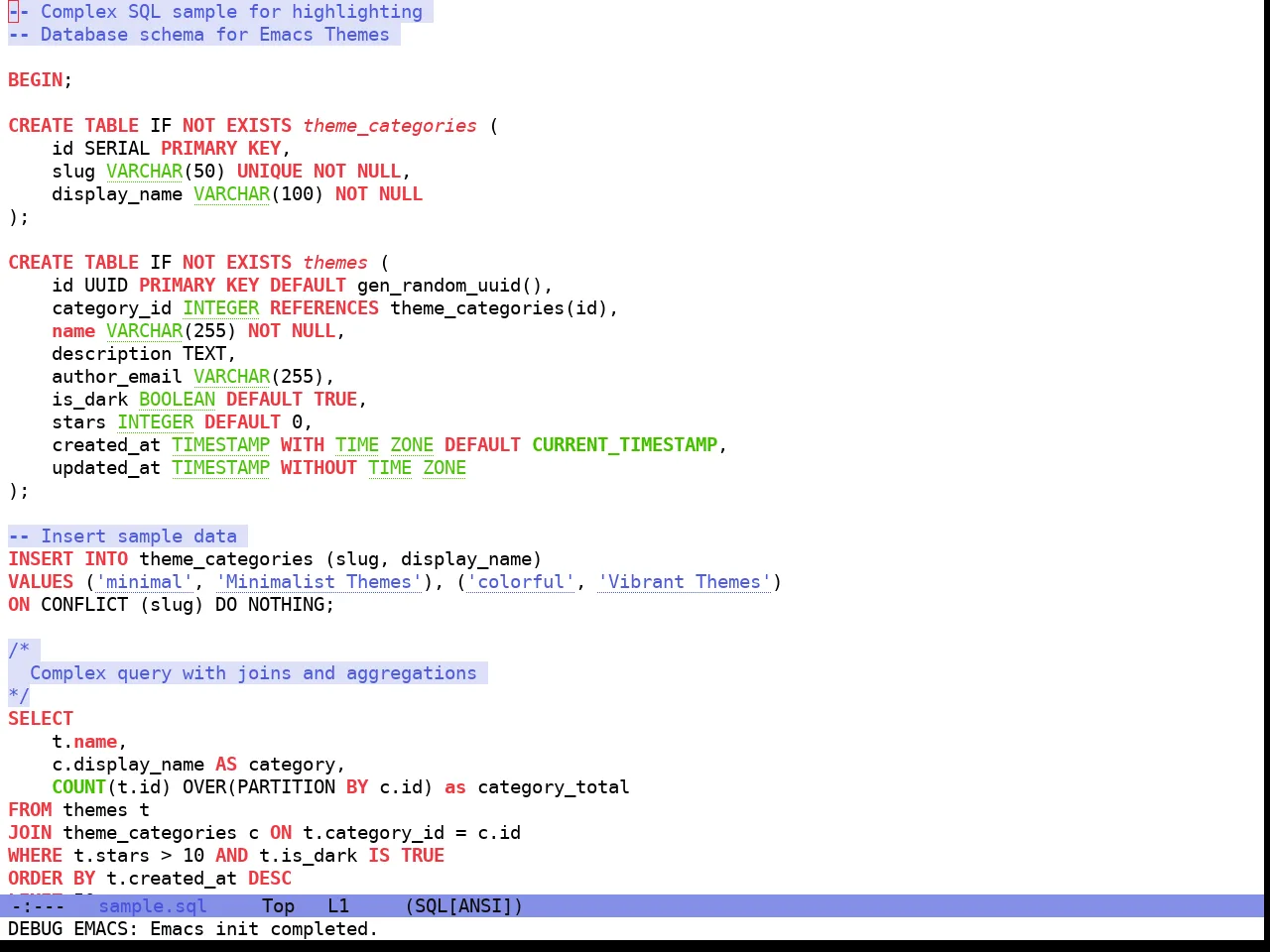Click TRUE on the is_dark DEFAULT line
The height and width of the screenshot is (952, 1270).
[335, 400]
